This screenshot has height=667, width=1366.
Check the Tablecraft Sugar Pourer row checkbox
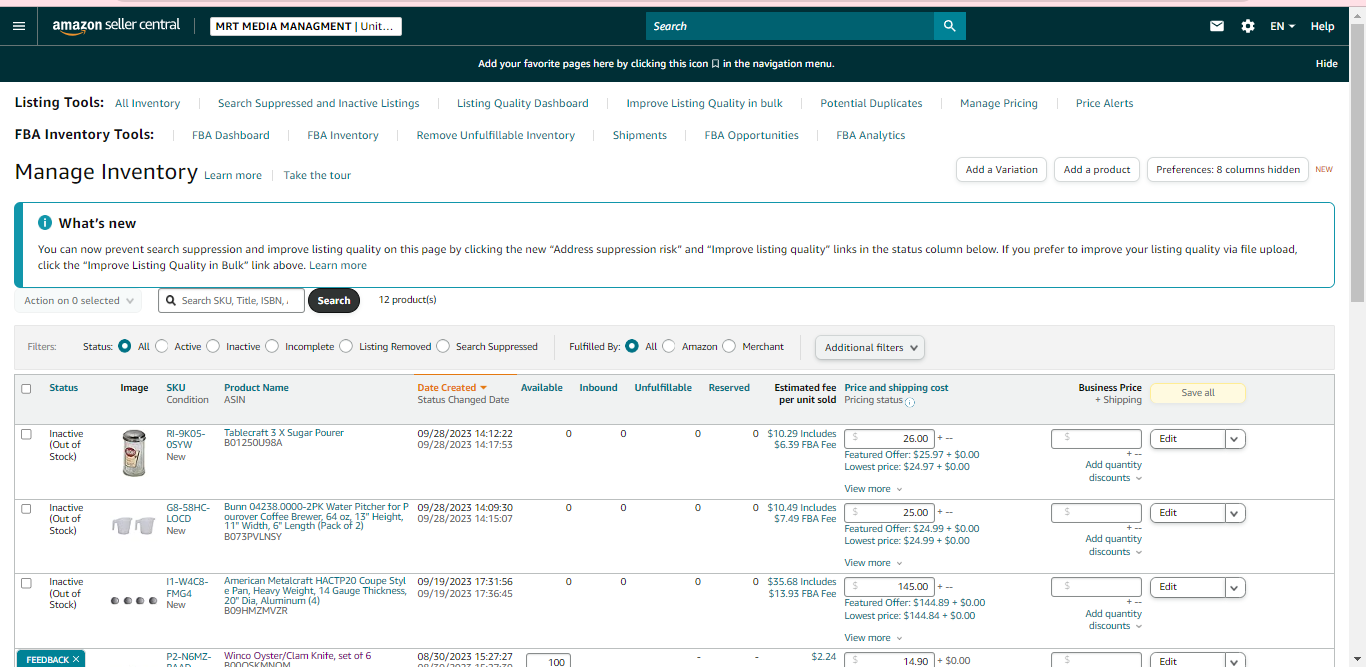point(26,434)
